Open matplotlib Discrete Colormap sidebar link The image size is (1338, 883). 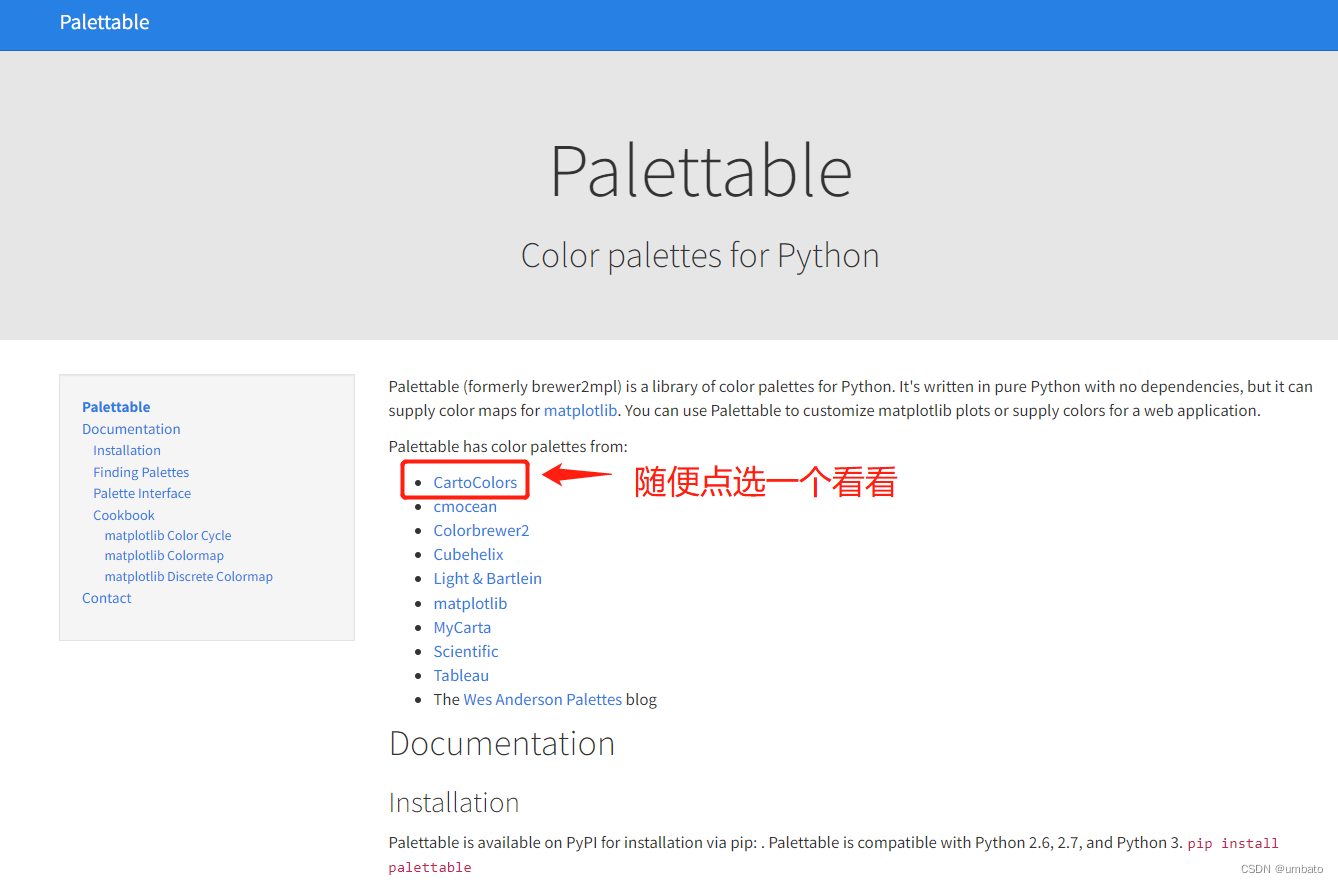pos(188,577)
